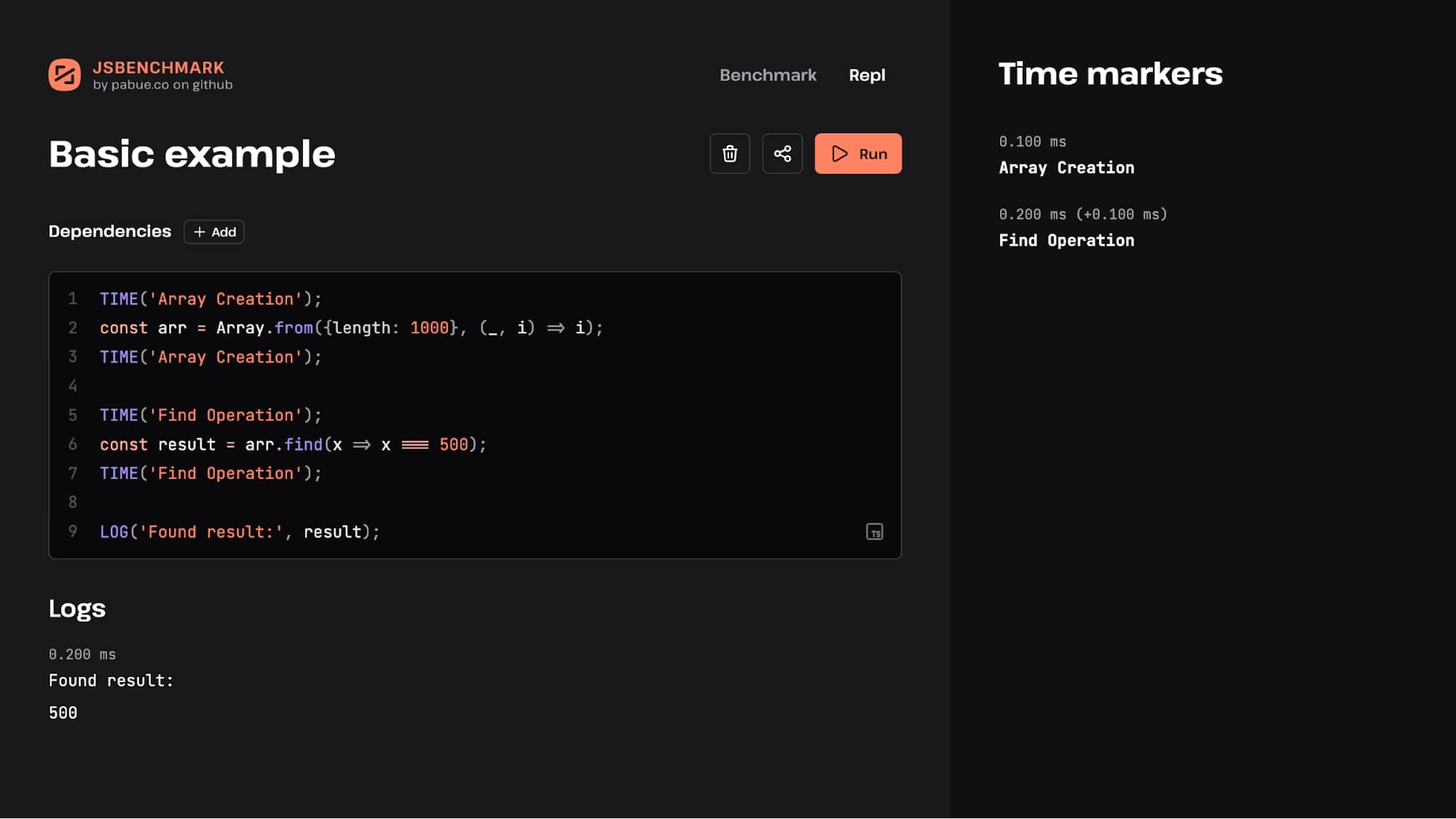Click the LOG statement on line 9
Image resolution: width=1456 pixels, height=819 pixels.
click(x=239, y=532)
